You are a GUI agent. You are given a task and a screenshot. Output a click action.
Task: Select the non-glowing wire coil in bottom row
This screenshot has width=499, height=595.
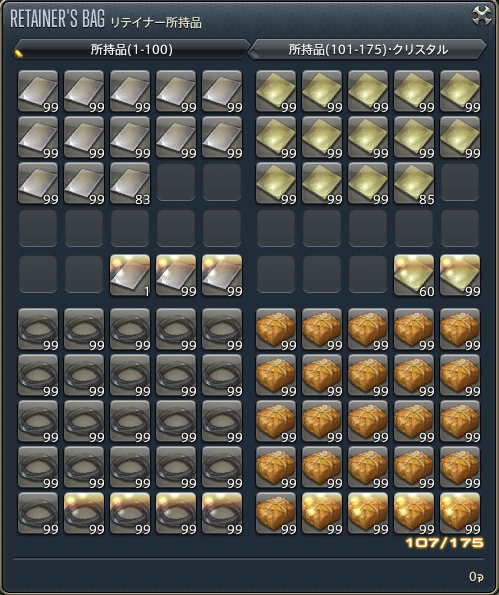(x=38, y=513)
